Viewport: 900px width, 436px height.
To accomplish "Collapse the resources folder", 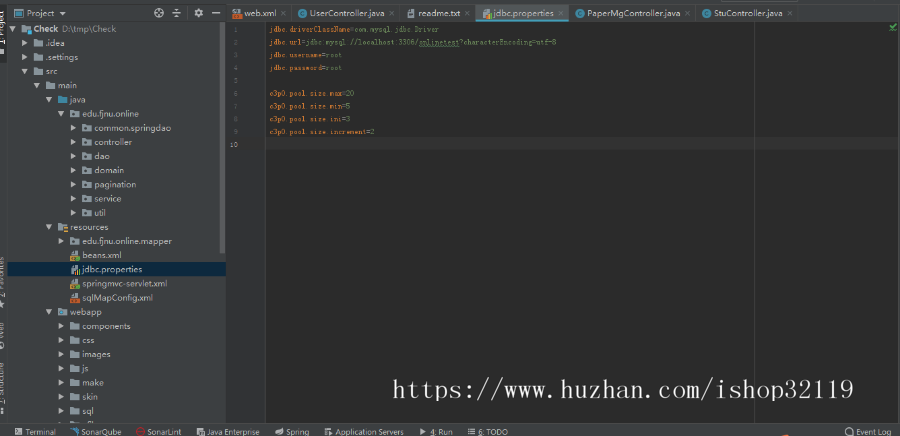I will pos(49,227).
